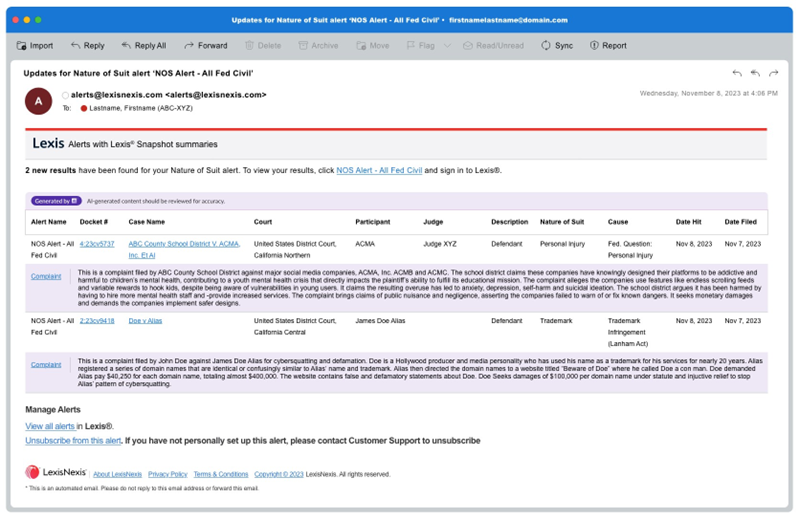The image size is (799, 520).
Task: Click the 'Judge XYZ' cell
Action: pyautogui.click(x=440, y=244)
